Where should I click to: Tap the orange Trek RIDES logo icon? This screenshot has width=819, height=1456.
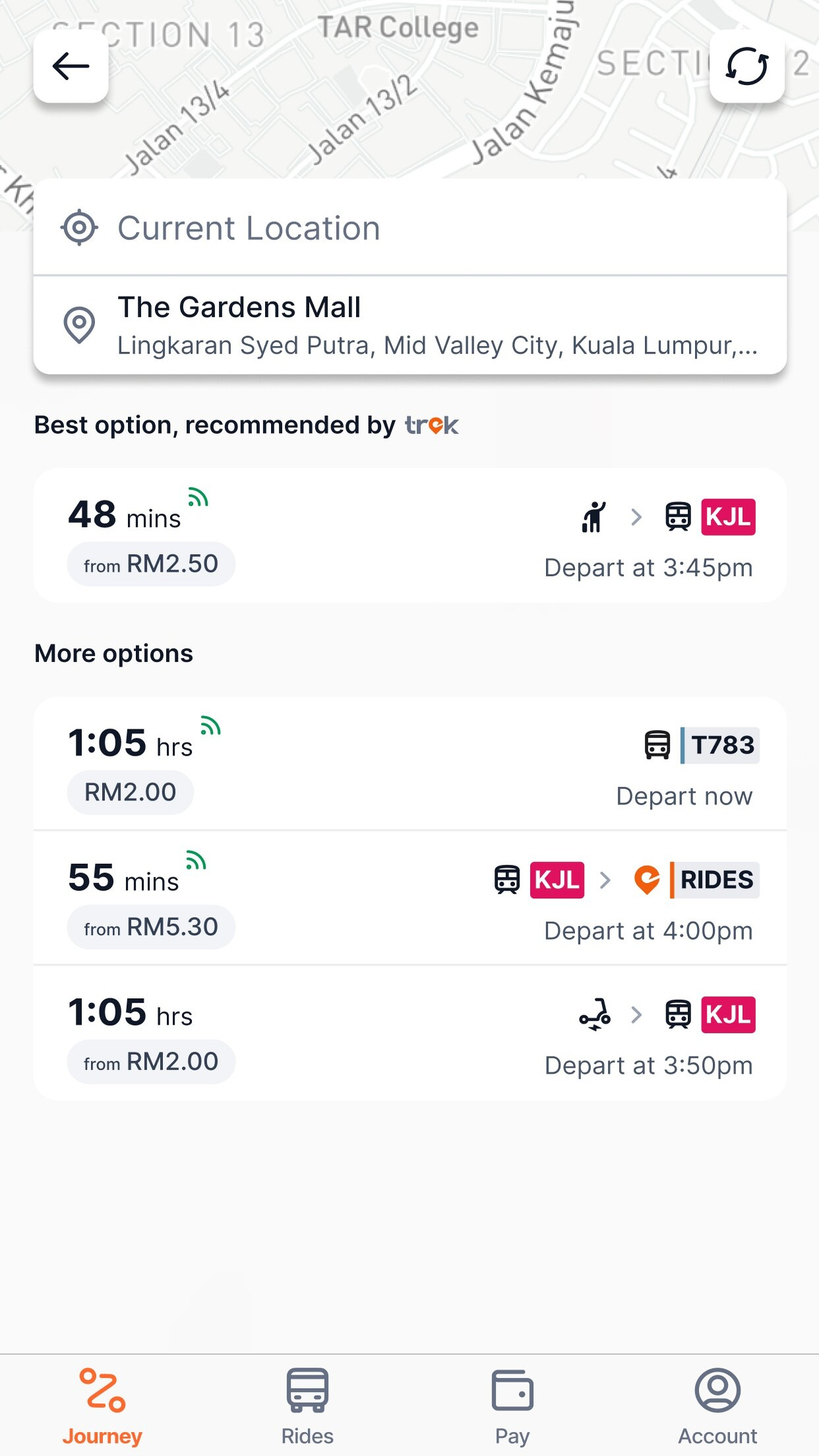(x=647, y=880)
